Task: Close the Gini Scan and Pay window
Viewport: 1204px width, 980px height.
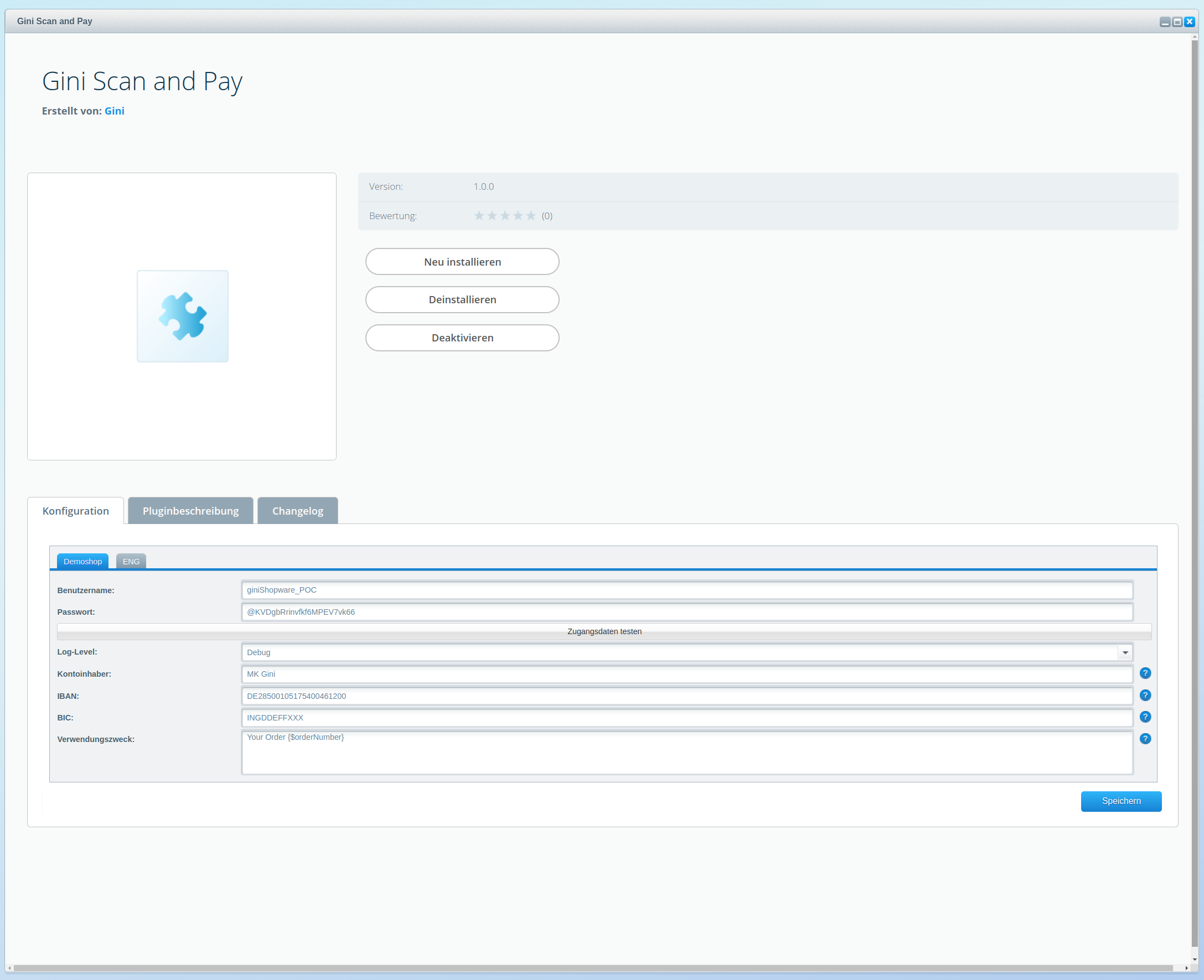Action: tap(1189, 22)
